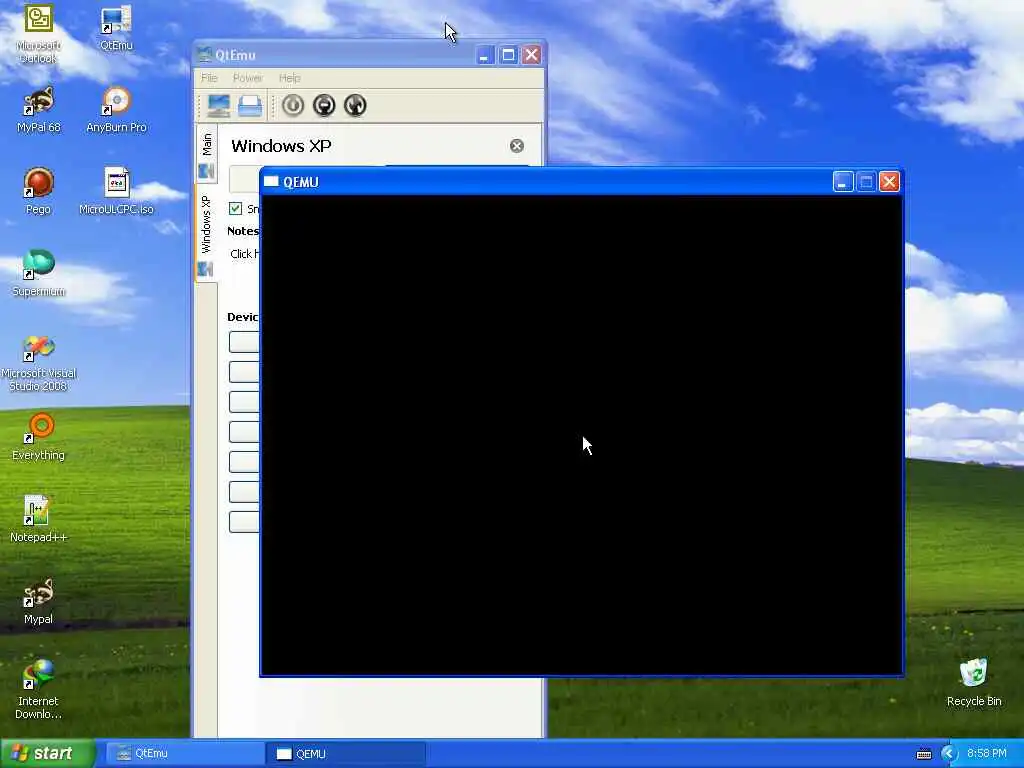Open the Windows start menu
Viewport: 1024px width, 768px height.
(x=48, y=753)
